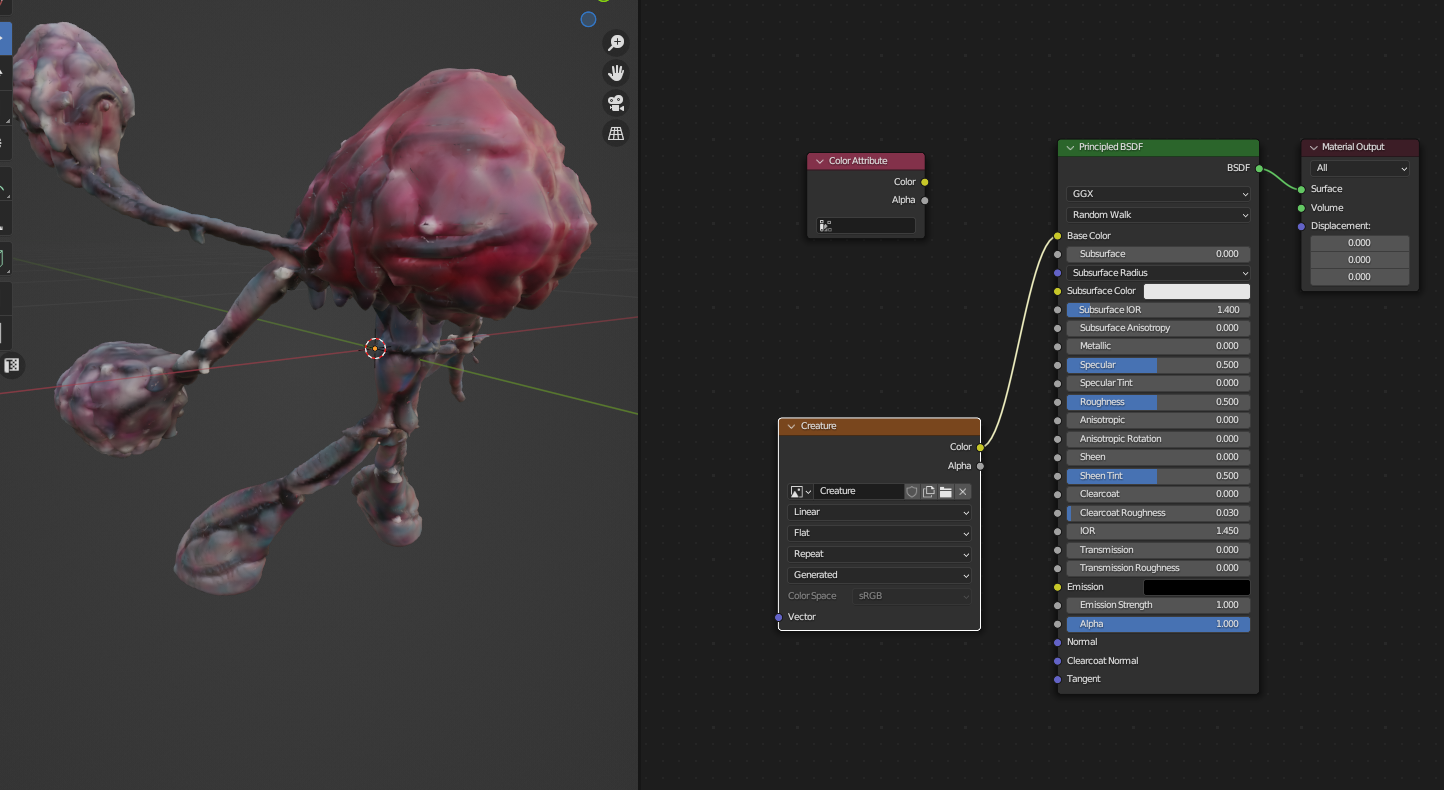Click the Subsurface IOR slider
Screen dimensions: 1444x790
point(1158,310)
